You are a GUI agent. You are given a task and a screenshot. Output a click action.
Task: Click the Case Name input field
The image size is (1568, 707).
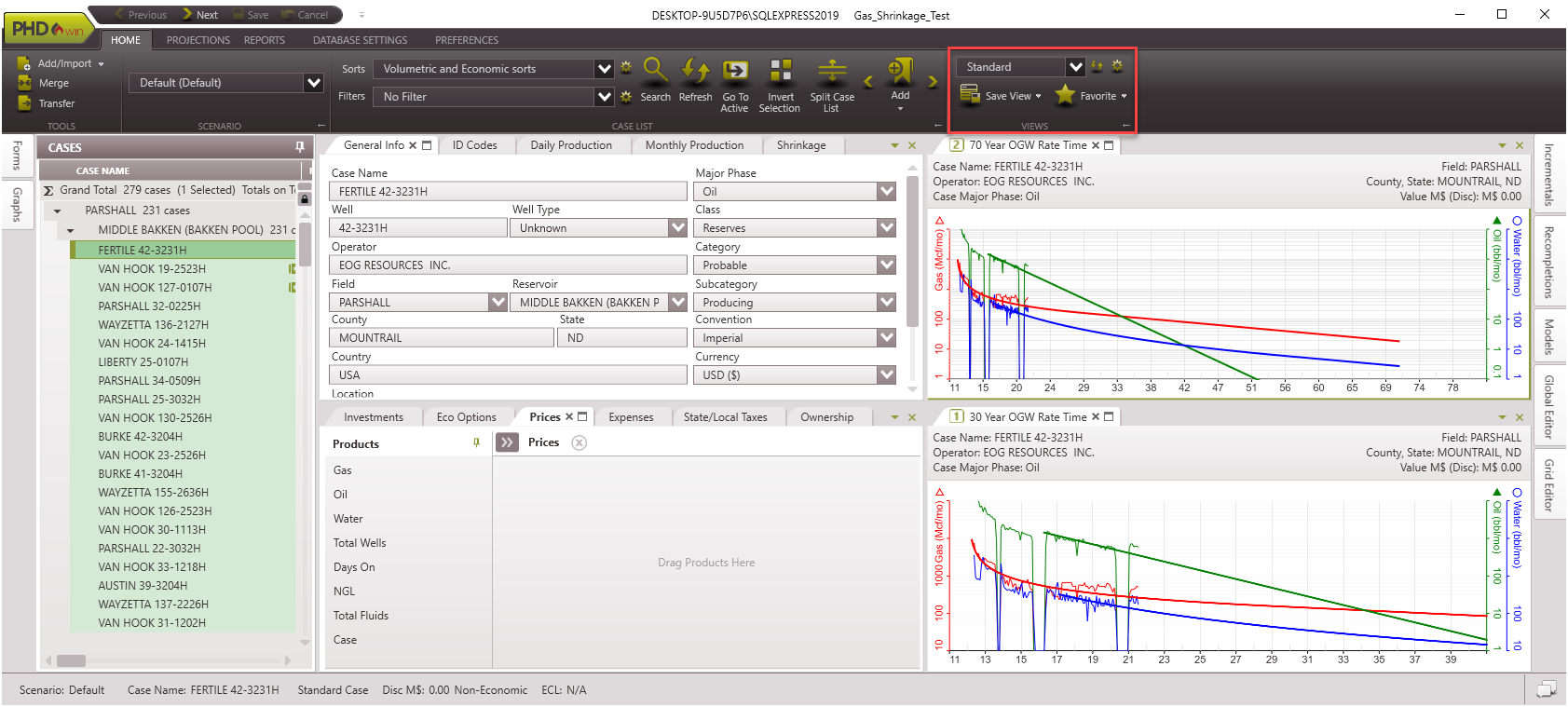pyautogui.click(x=508, y=191)
